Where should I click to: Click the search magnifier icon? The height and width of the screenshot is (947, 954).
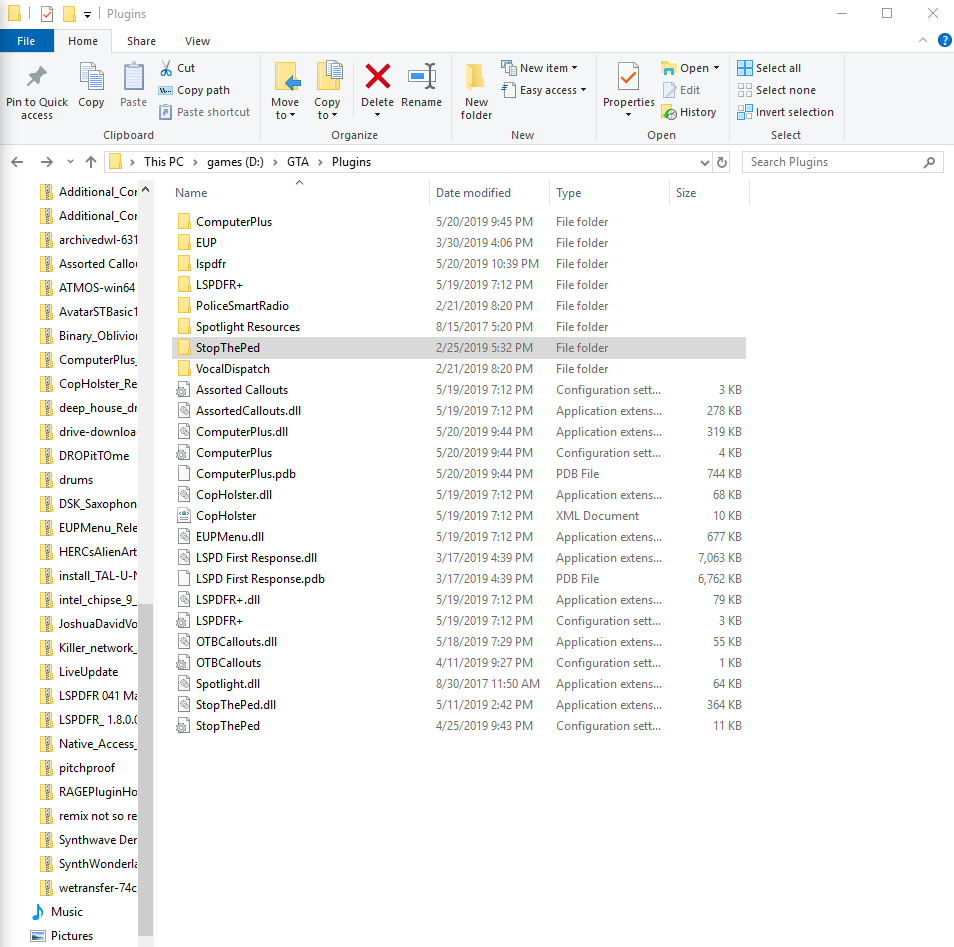point(929,162)
